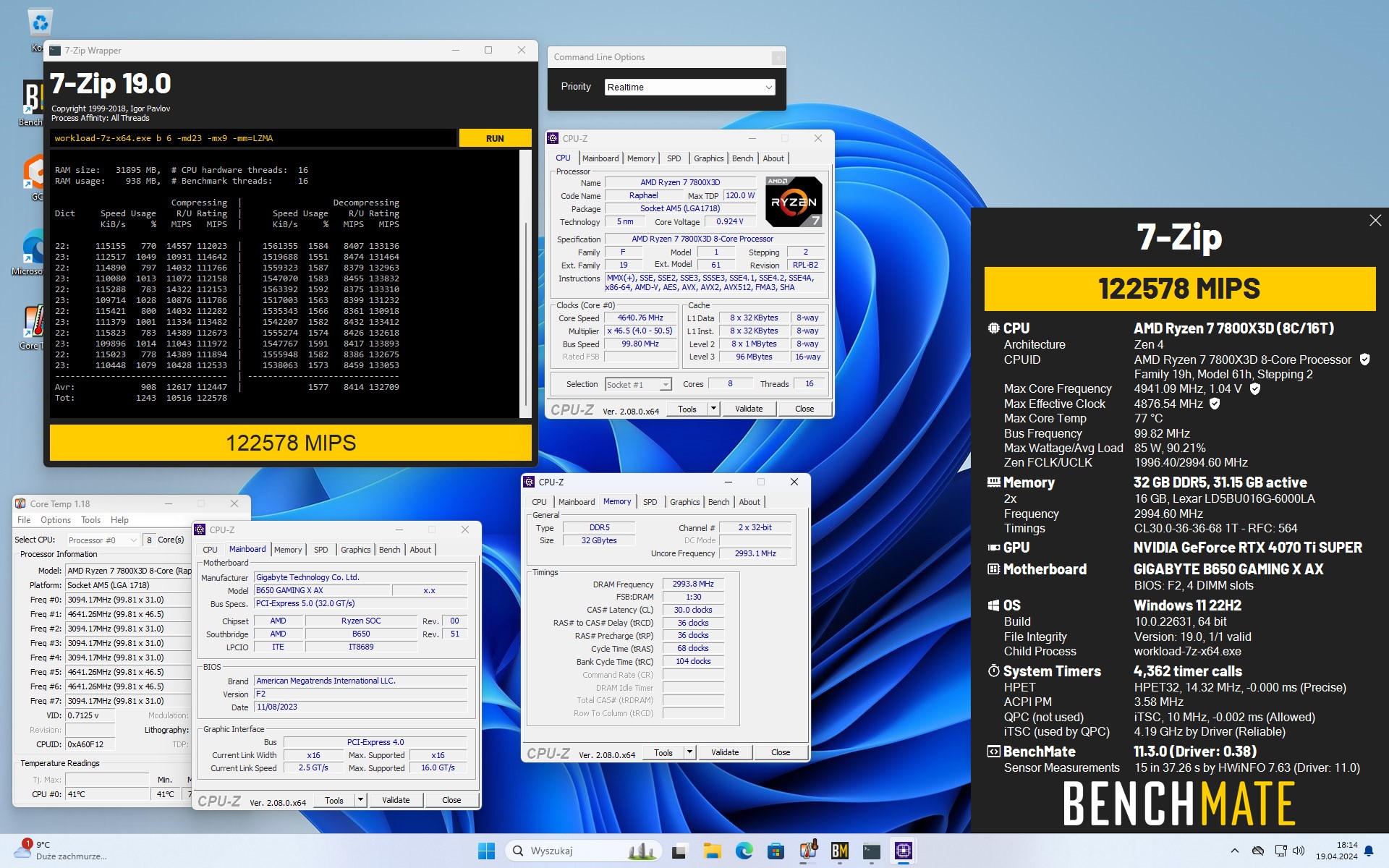Open the volume control in system tray
Viewport: 1389px width, 868px height.
(x=1299, y=851)
